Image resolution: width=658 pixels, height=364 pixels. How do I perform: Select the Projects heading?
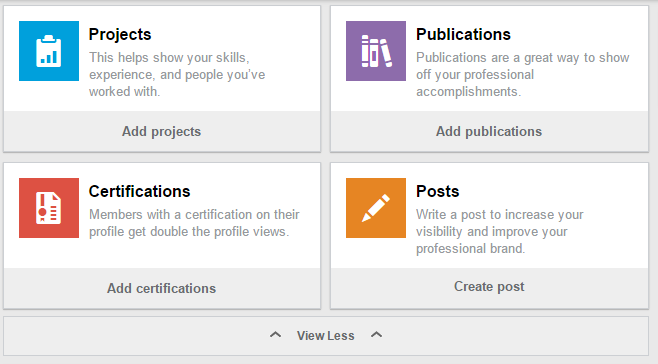(120, 34)
